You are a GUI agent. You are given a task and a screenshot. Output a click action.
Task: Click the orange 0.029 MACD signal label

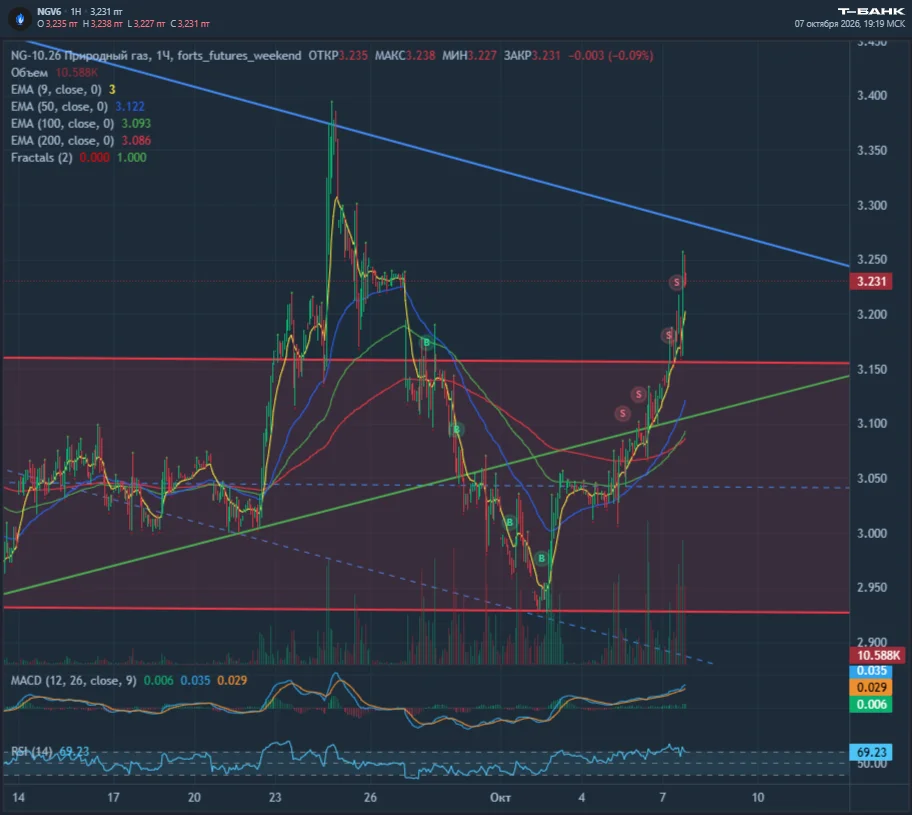coord(871,688)
